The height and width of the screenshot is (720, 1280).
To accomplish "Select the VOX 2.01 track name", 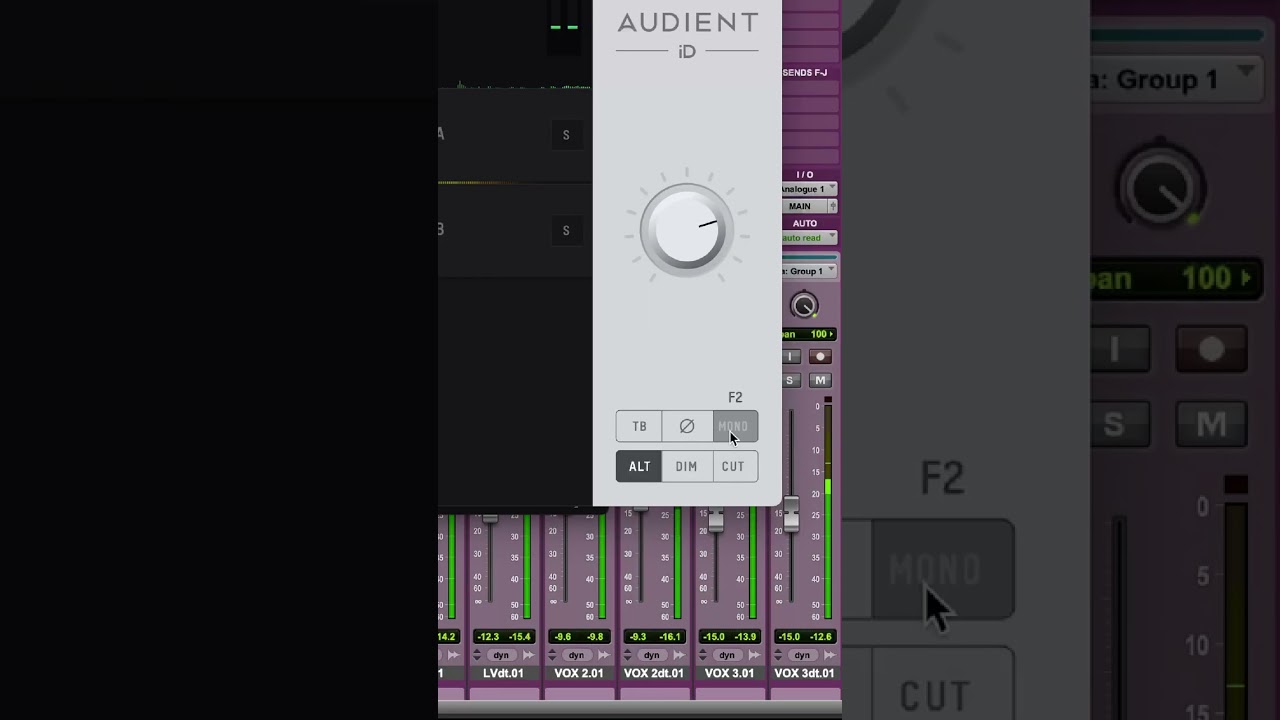I will point(579,673).
